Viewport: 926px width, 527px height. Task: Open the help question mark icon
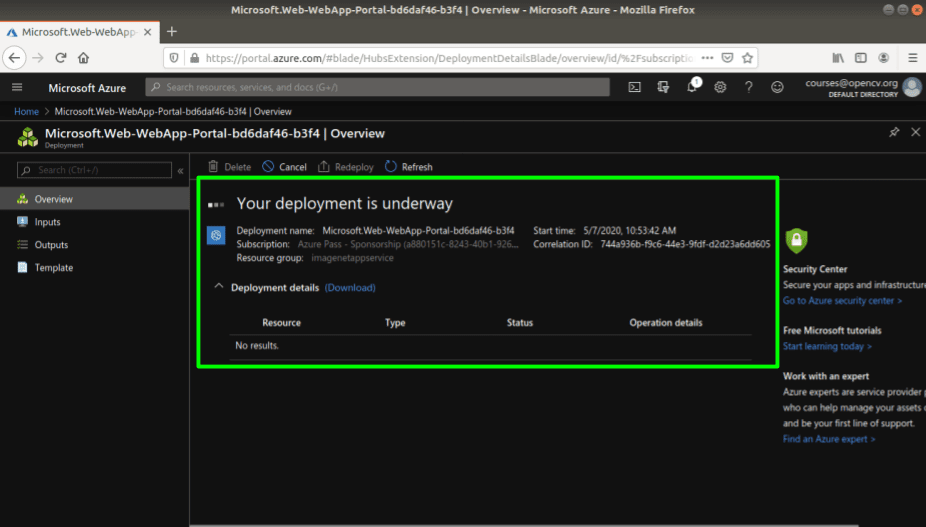pyautogui.click(x=748, y=87)
